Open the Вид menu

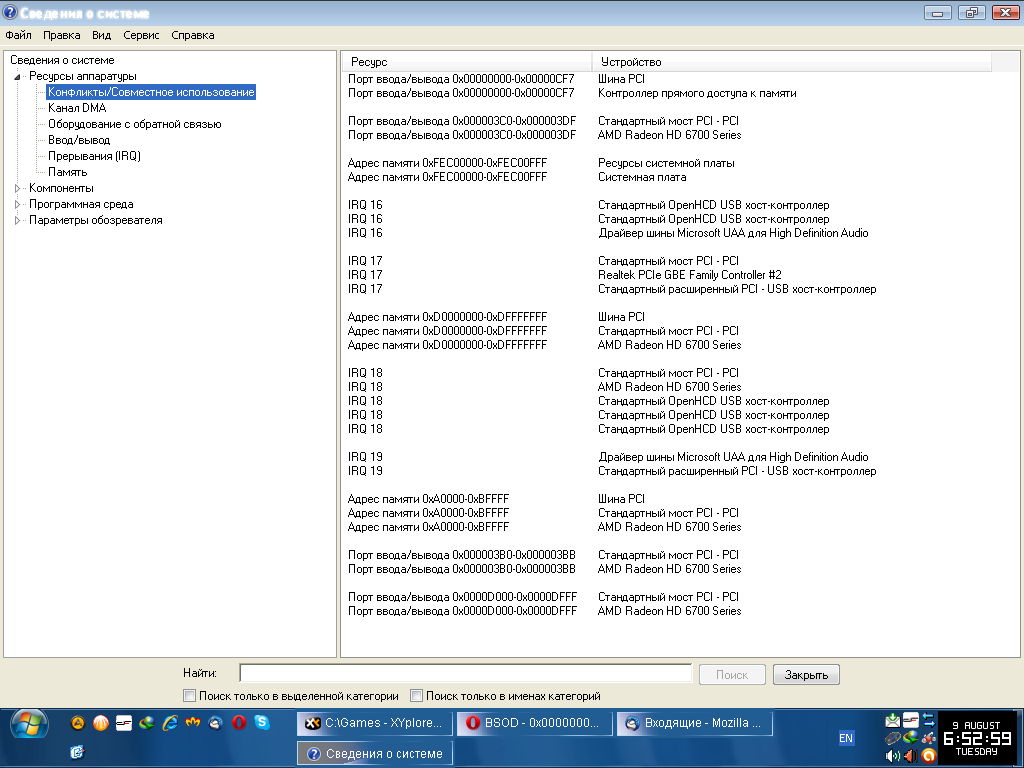pyautogui.click(x=101, y=35)
